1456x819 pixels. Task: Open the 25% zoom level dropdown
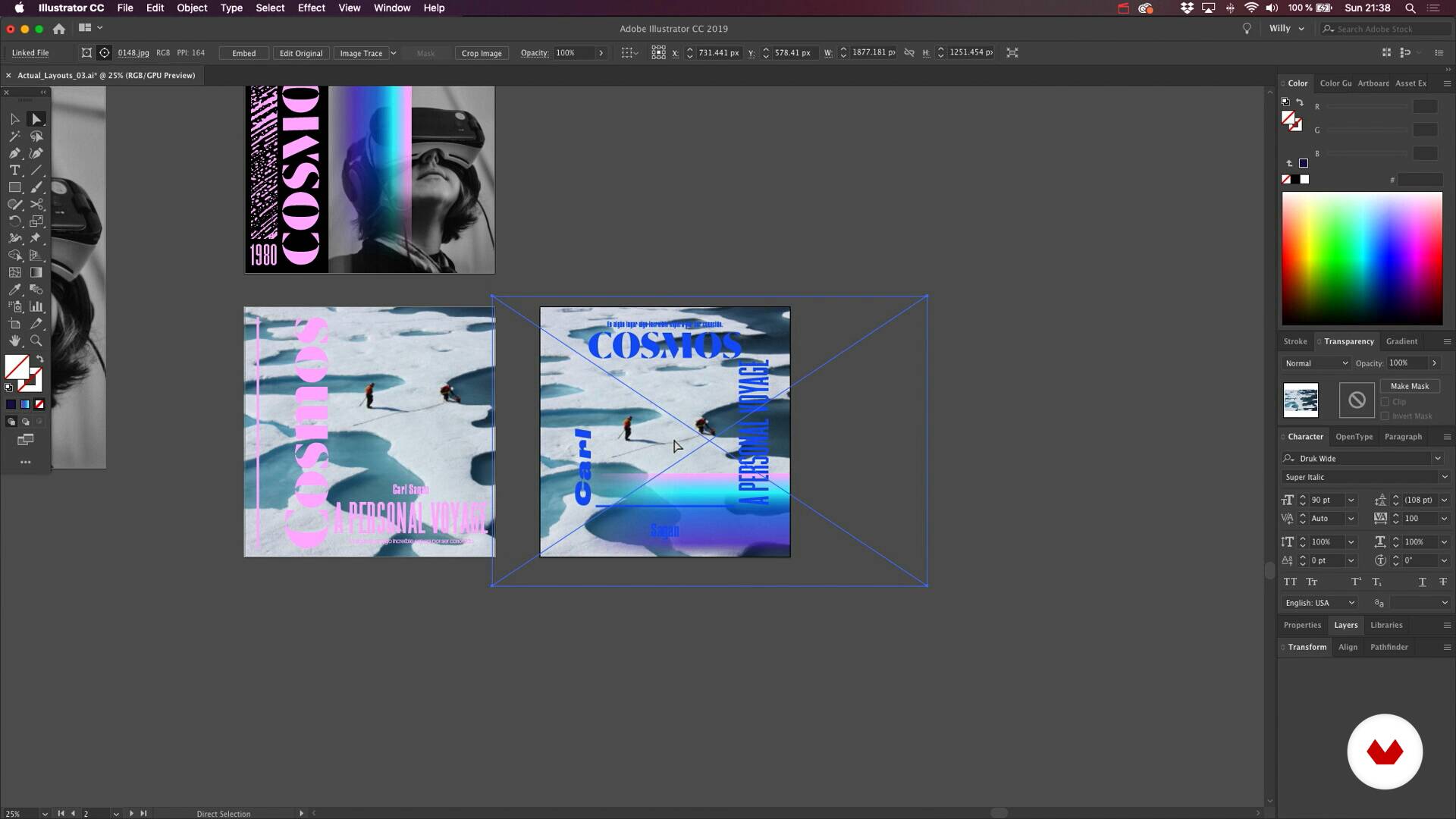coord(45,814)
